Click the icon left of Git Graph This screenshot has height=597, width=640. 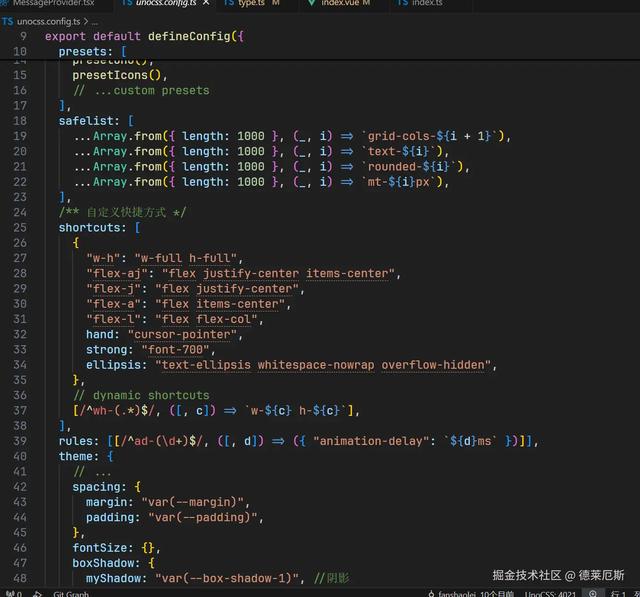(x=37, y=593)
